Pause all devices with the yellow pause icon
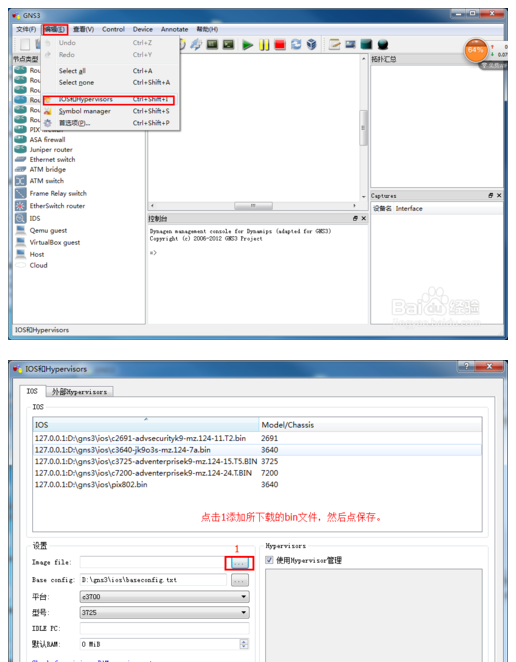The image size is (516, 662). pos(264,44)
